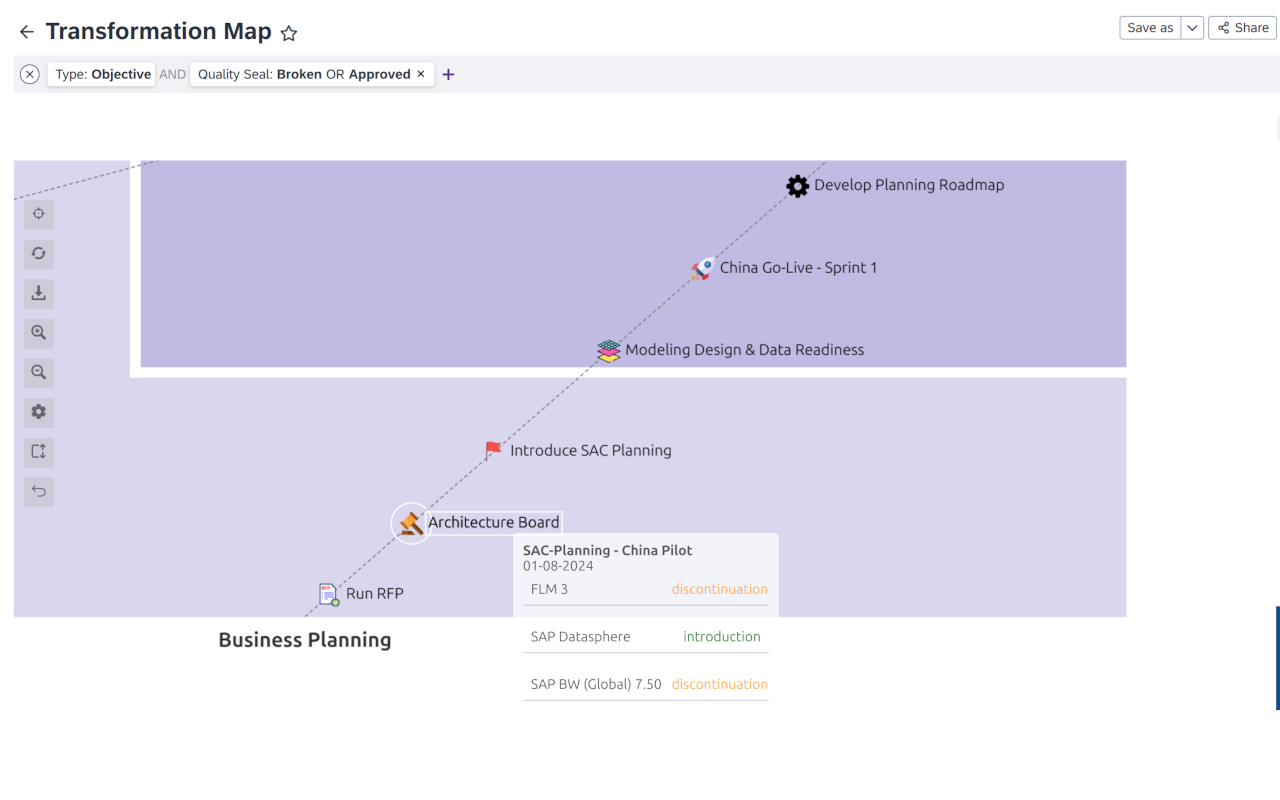Select the Develop Planning Roadmap gear icon
Screen dimensions: 1280x800
pyautogui.click(x=797, y=186)
